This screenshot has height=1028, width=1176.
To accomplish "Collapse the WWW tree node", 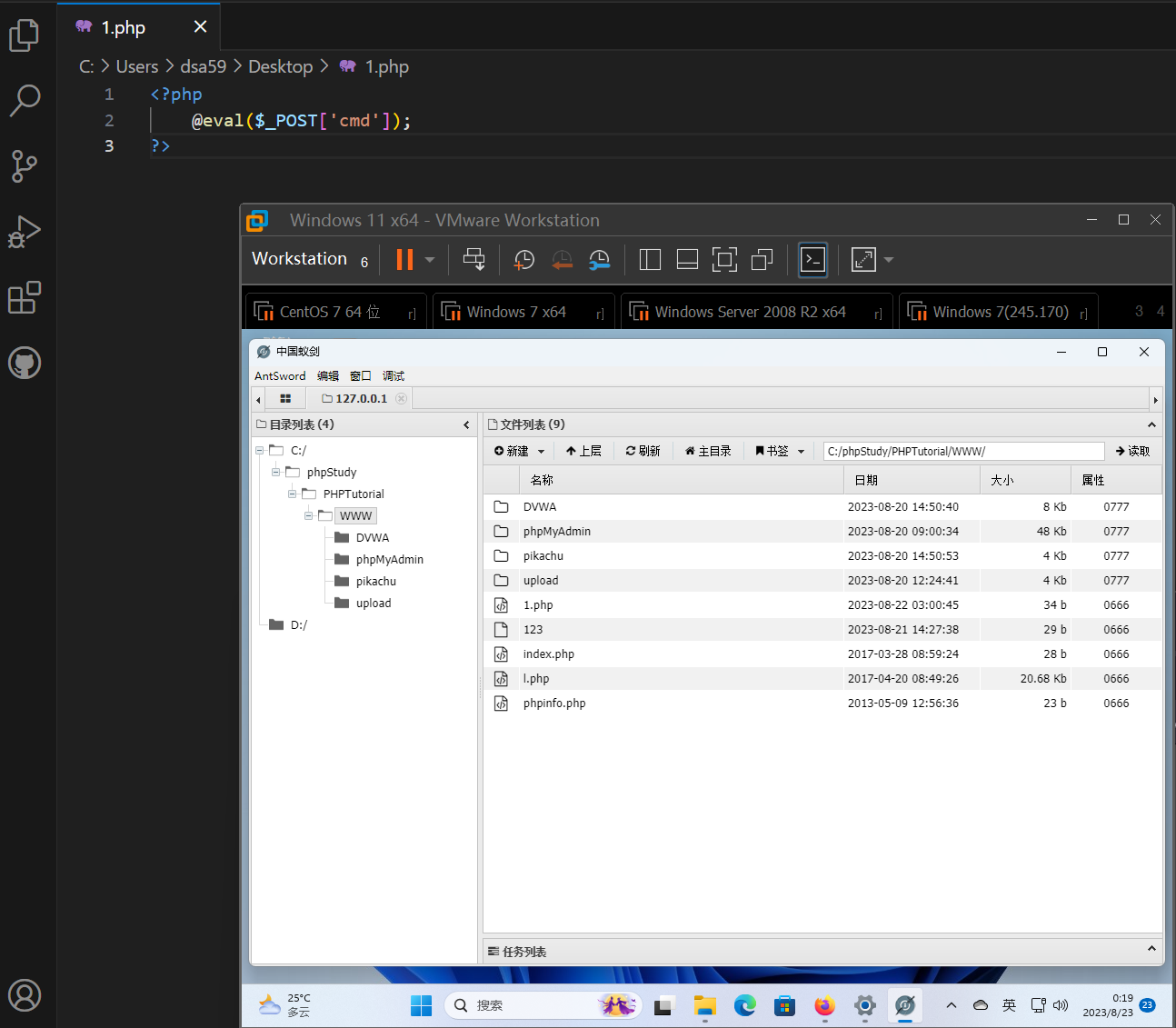I will (309, 515).
